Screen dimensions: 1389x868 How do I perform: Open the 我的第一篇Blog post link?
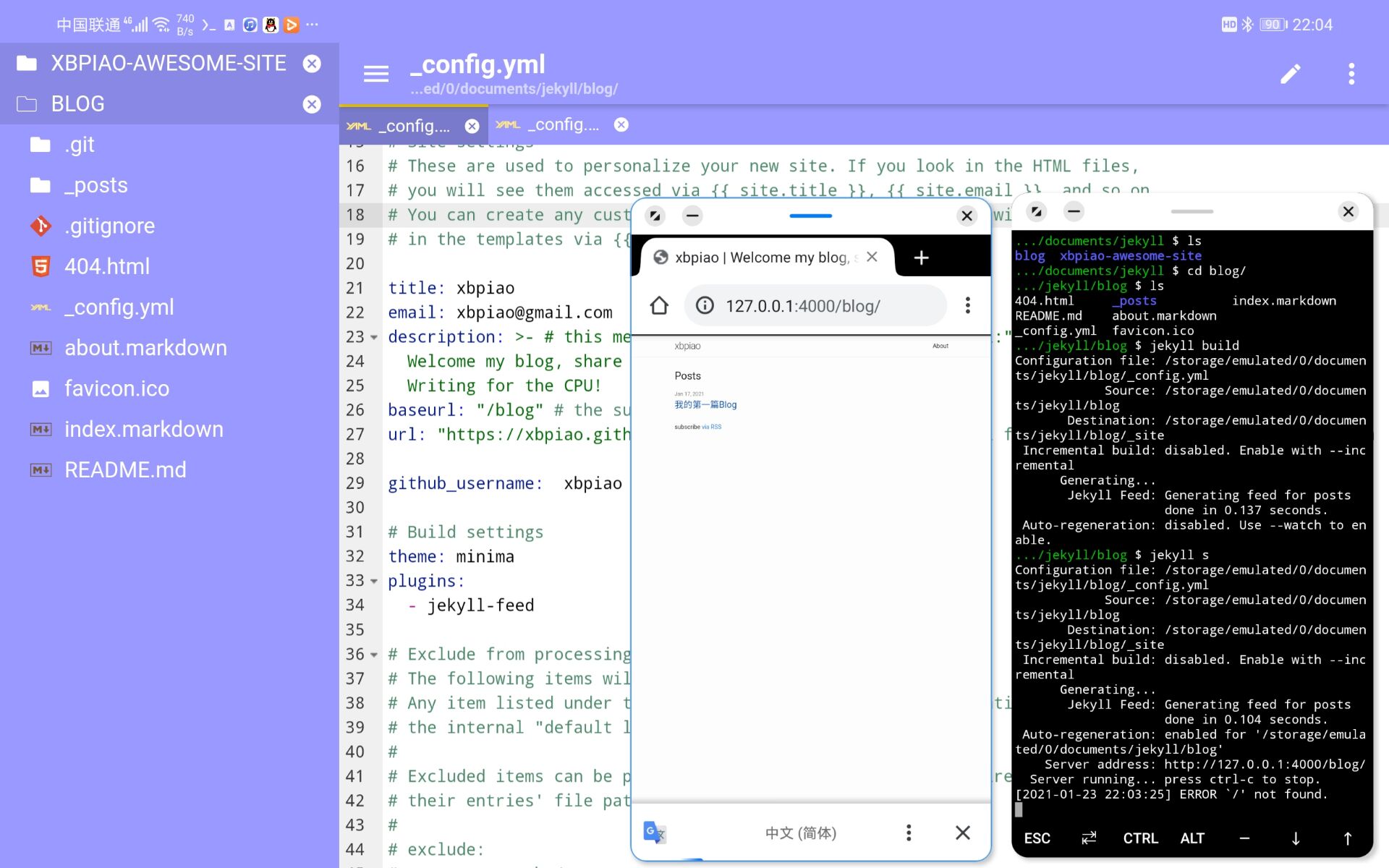coord(705,405)
